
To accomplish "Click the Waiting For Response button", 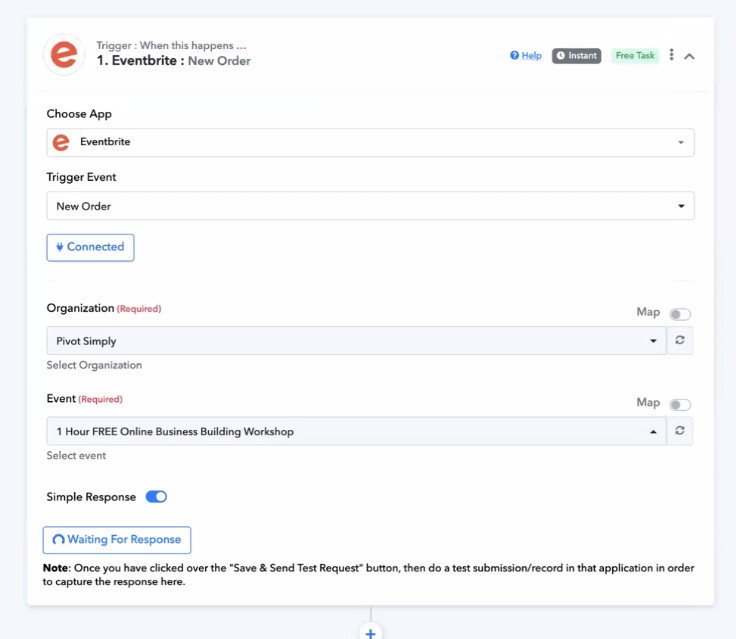I will coord(117,540).
